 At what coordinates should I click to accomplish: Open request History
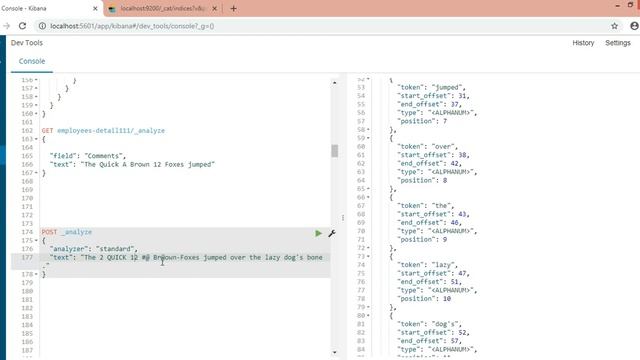tap(583, 43)
